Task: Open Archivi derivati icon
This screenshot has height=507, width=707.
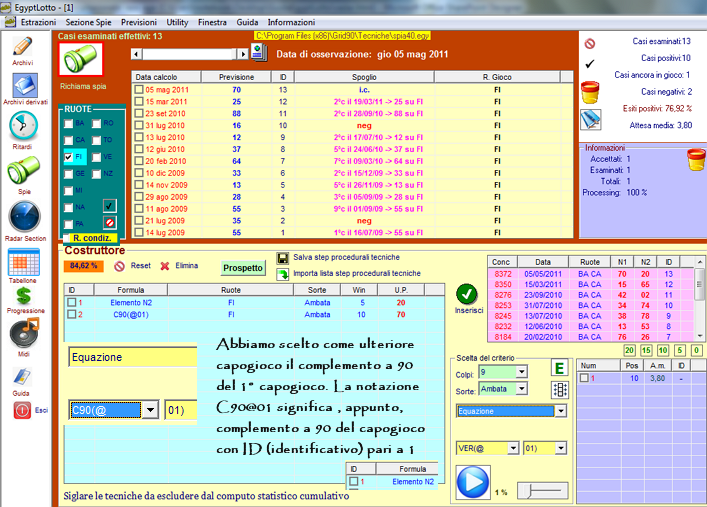Action: [25, 86]
